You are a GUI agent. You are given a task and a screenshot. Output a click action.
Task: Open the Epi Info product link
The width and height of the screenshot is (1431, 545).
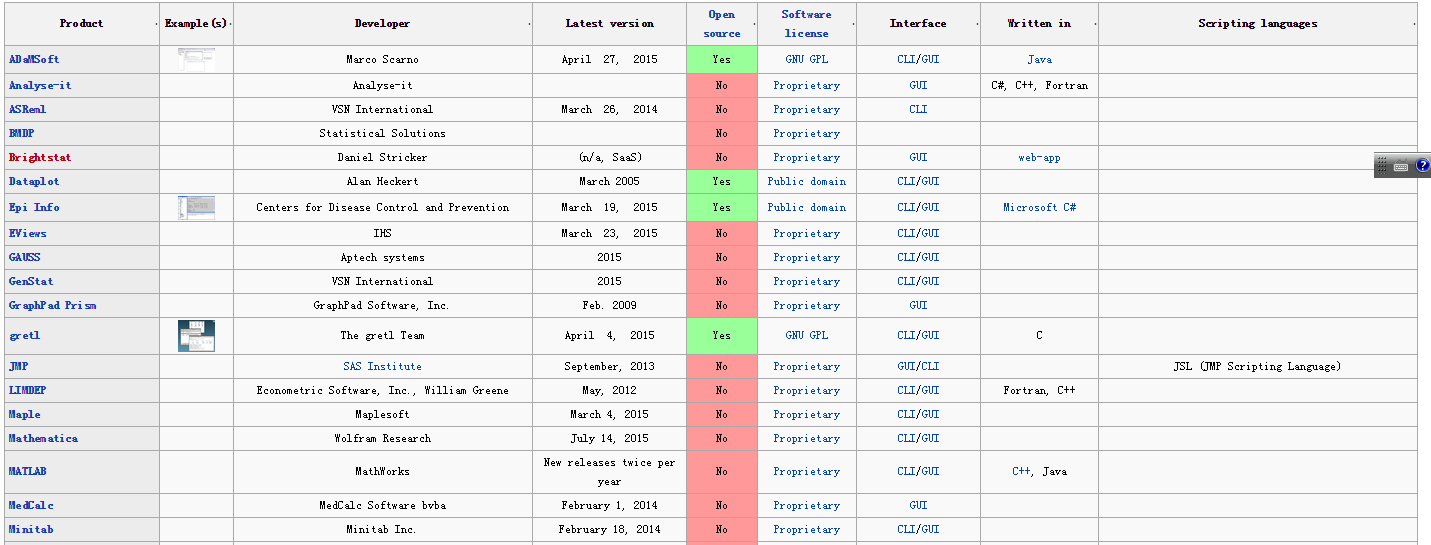click(x=34, y=207)
